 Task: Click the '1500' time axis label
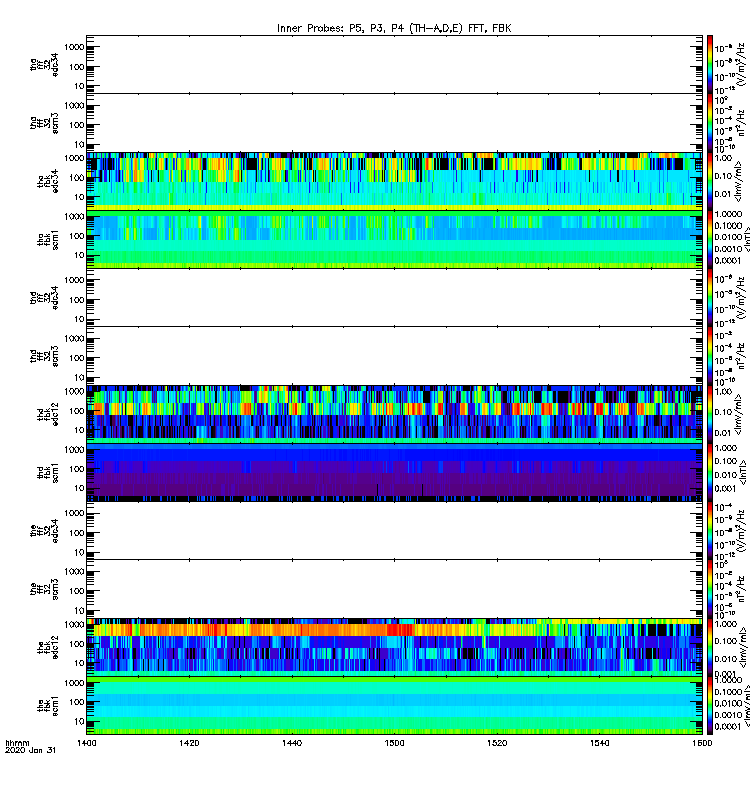[394, 743]
